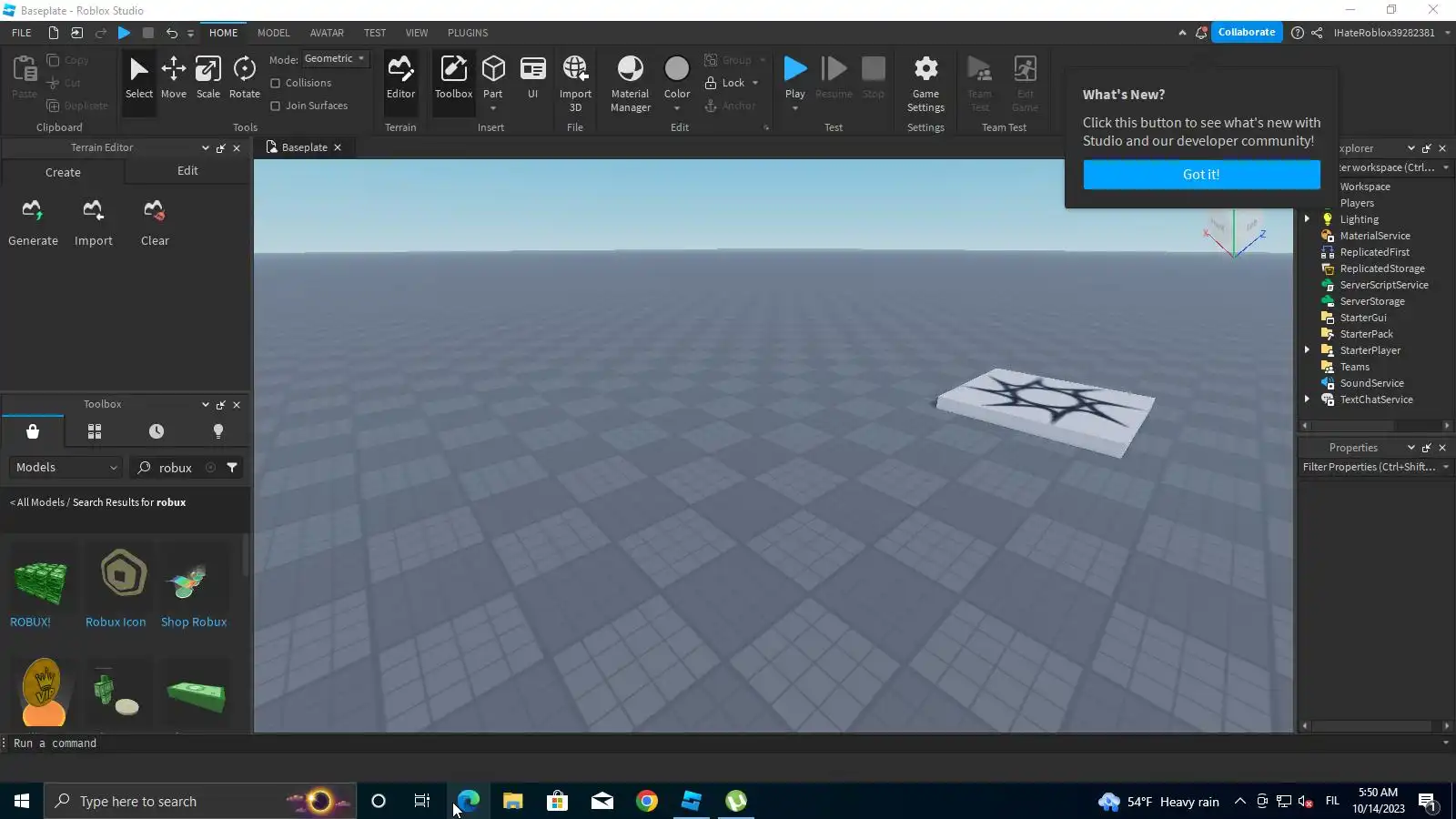The image size is (1456, 819).
Task: Open Mode Geometric dropdown
Action: point(335,58)
